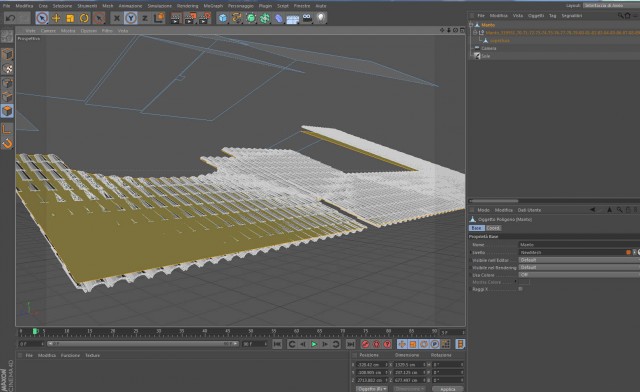Click the Undo arrow icon
The image size is (640, 392).
[11, 18]
